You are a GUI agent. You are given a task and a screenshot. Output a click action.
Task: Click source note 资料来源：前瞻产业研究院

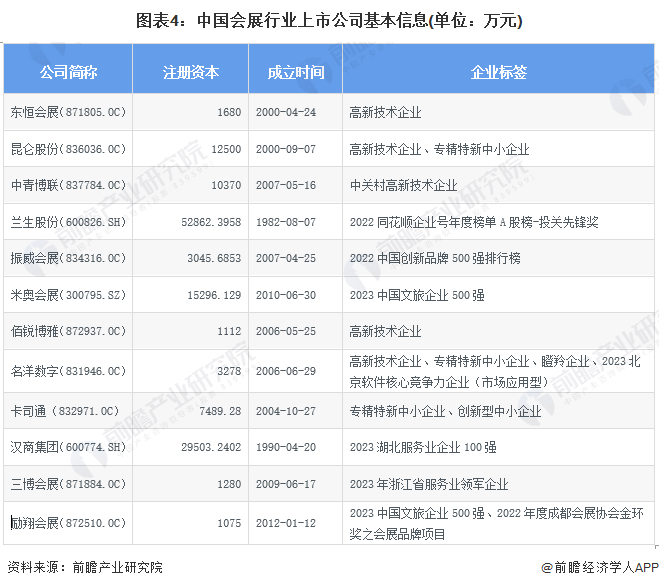pos(85,567)
